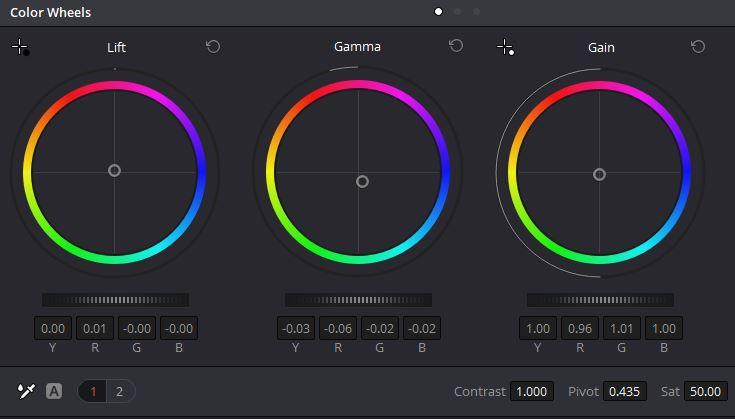Click the Gamma B value field
The image size is (735, 419).
422,329
